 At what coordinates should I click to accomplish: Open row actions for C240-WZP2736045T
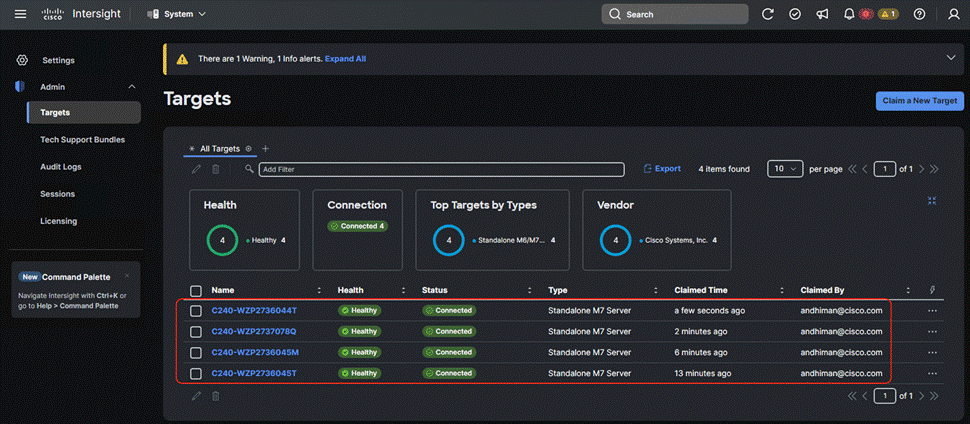[932, 373]
